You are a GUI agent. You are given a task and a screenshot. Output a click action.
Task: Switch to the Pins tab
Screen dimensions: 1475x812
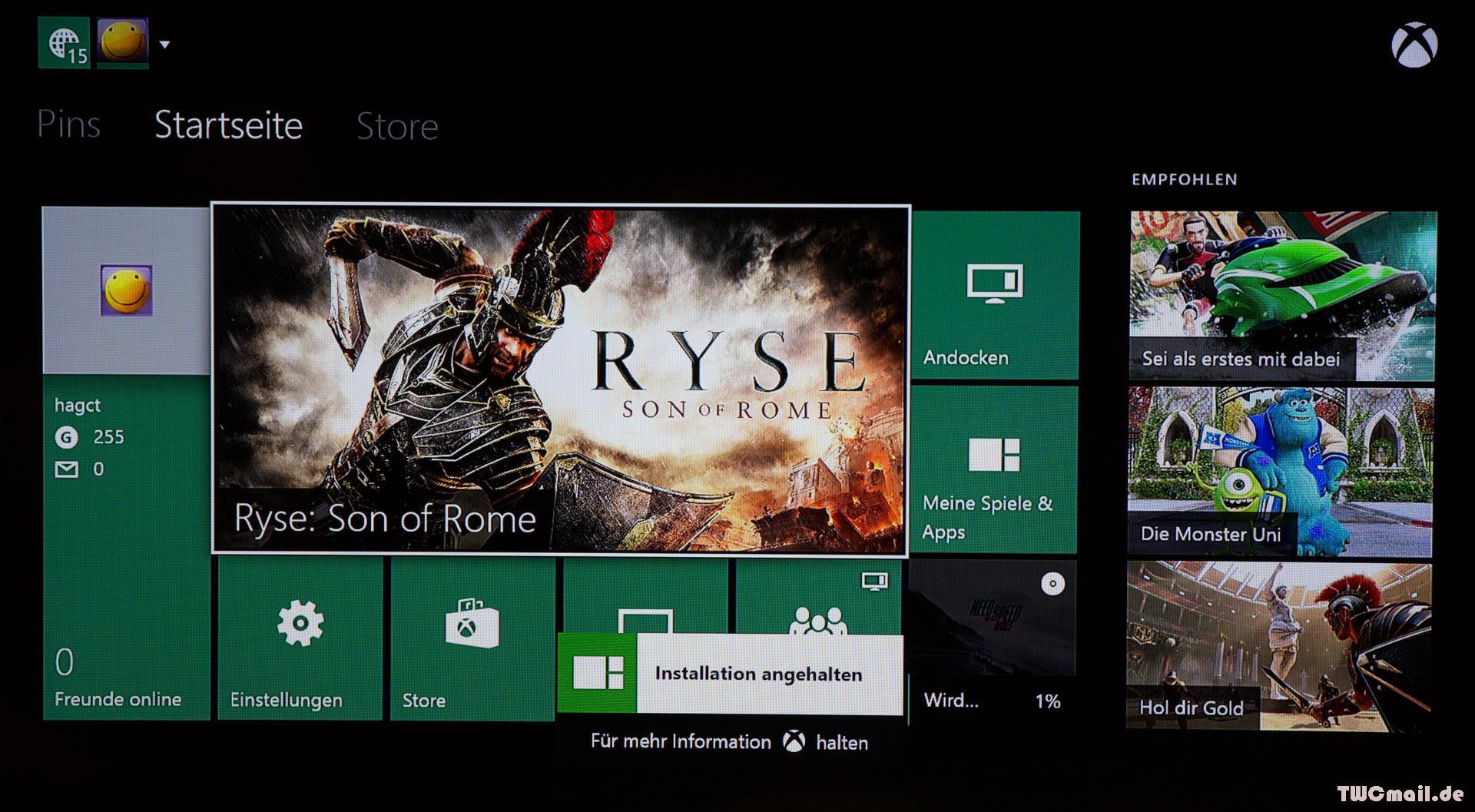(68, 124)
